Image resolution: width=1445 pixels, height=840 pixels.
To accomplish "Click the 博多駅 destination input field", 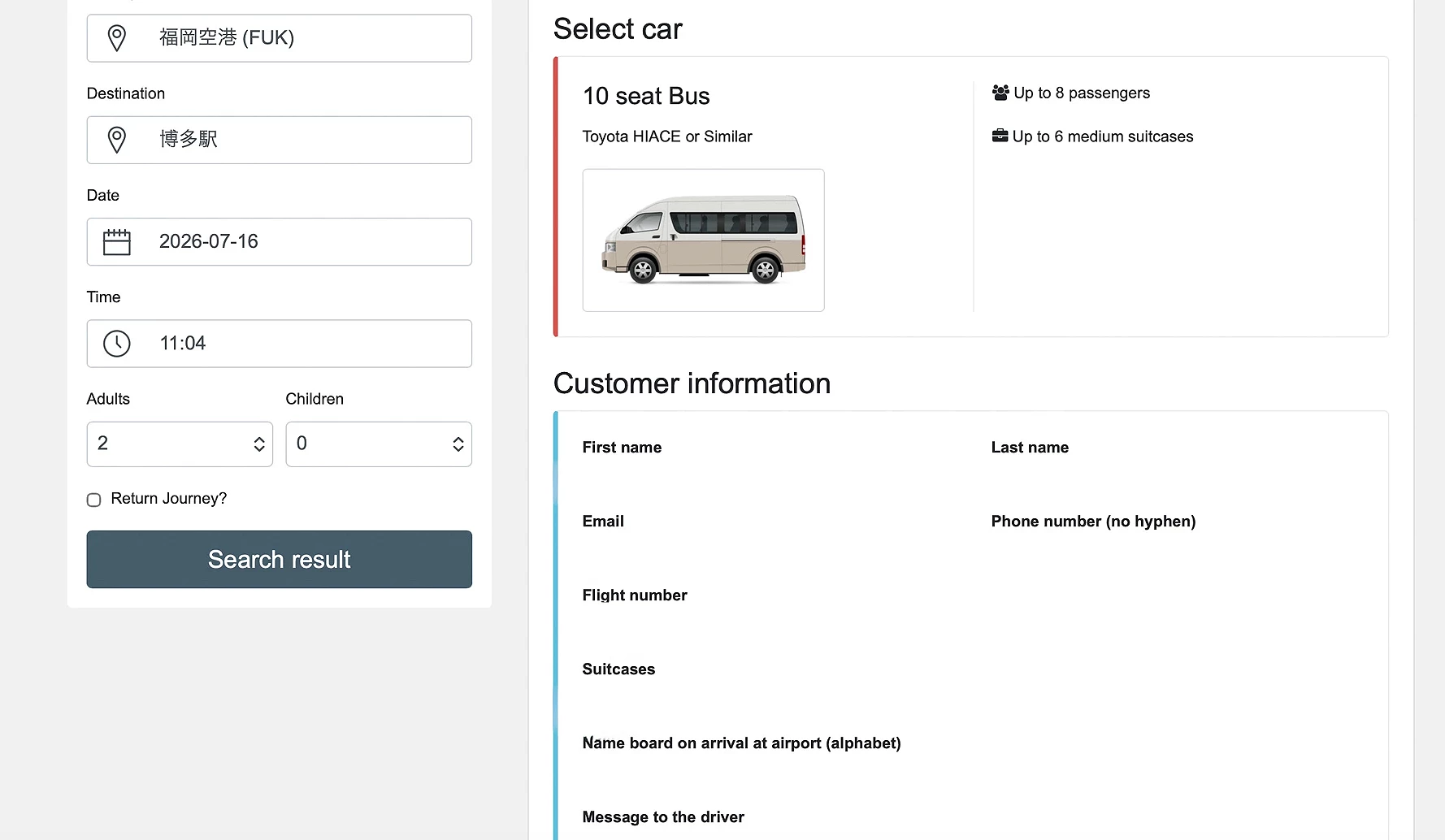I will click(280, 140).
